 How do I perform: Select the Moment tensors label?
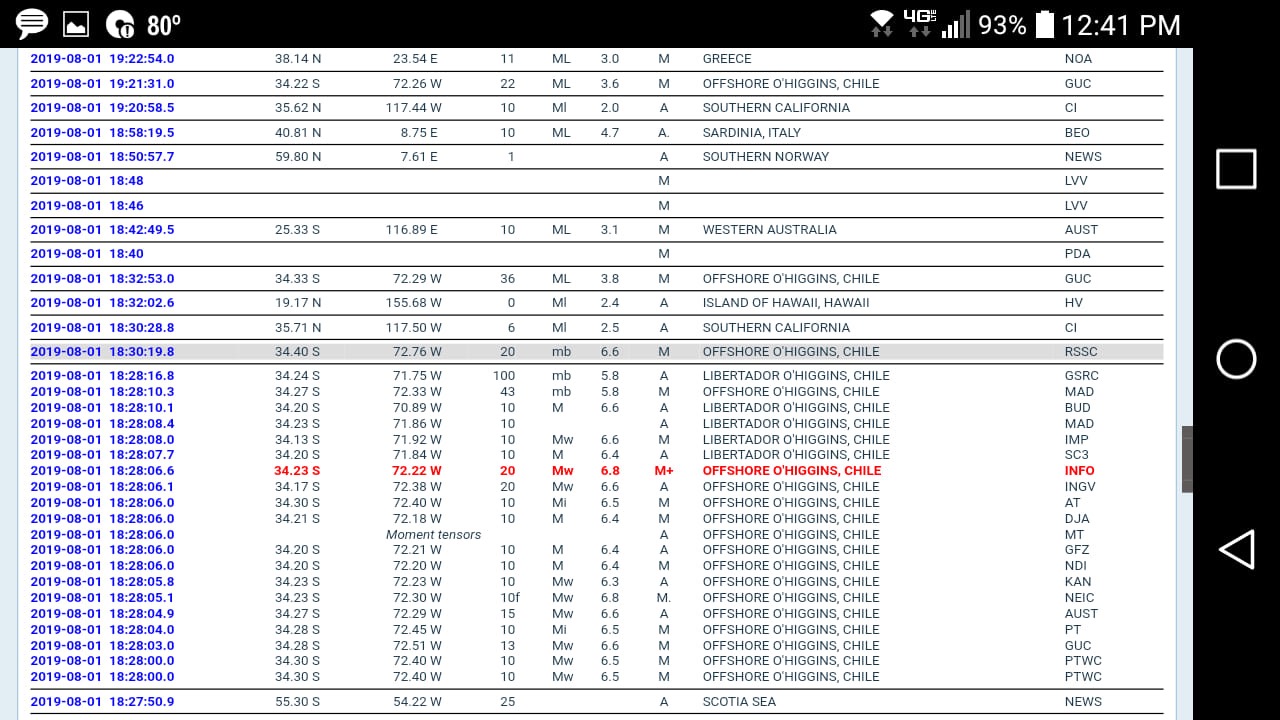tap(433, 535)
